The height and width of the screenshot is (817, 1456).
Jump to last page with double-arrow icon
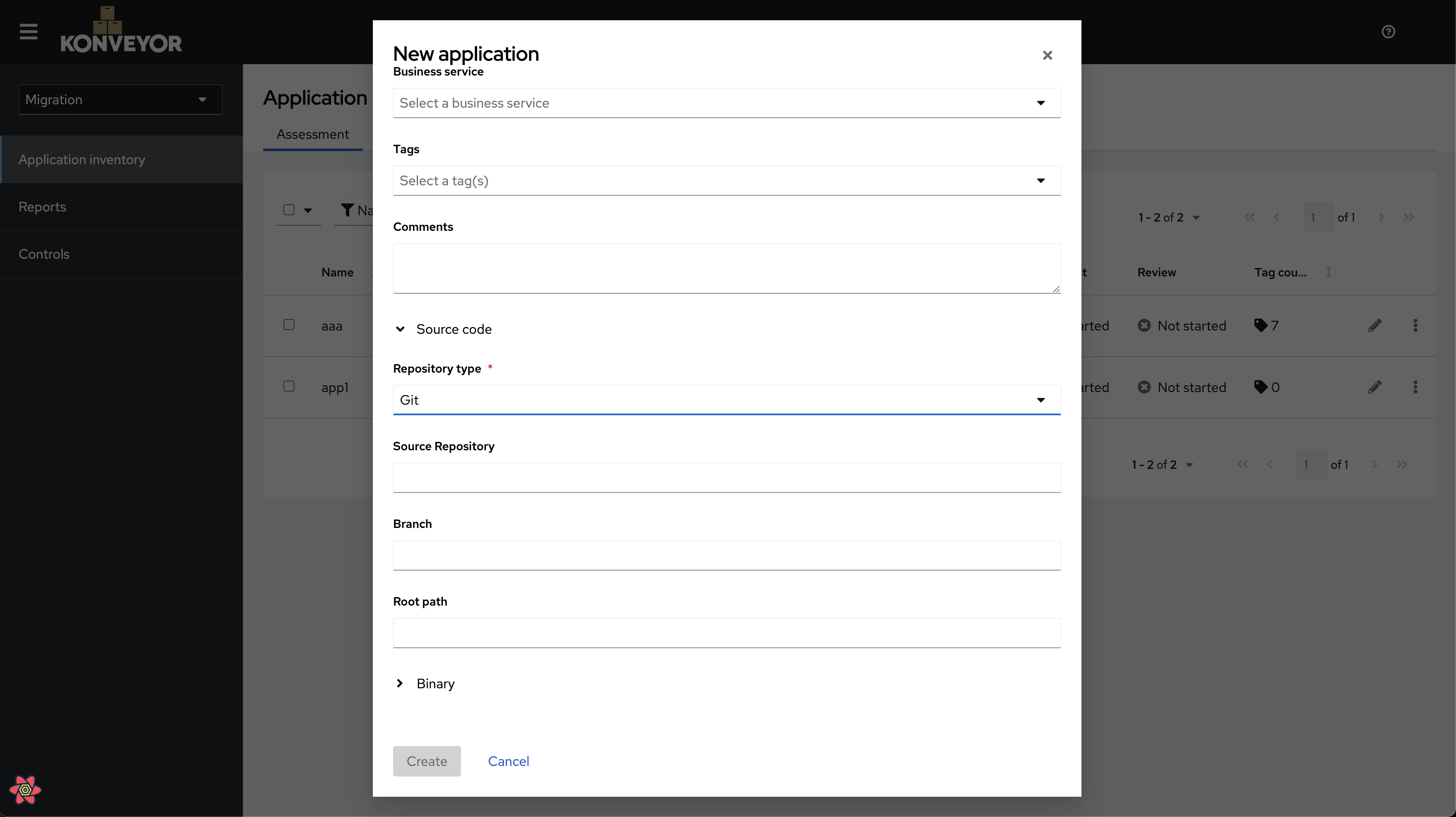tap(1408, 216)
